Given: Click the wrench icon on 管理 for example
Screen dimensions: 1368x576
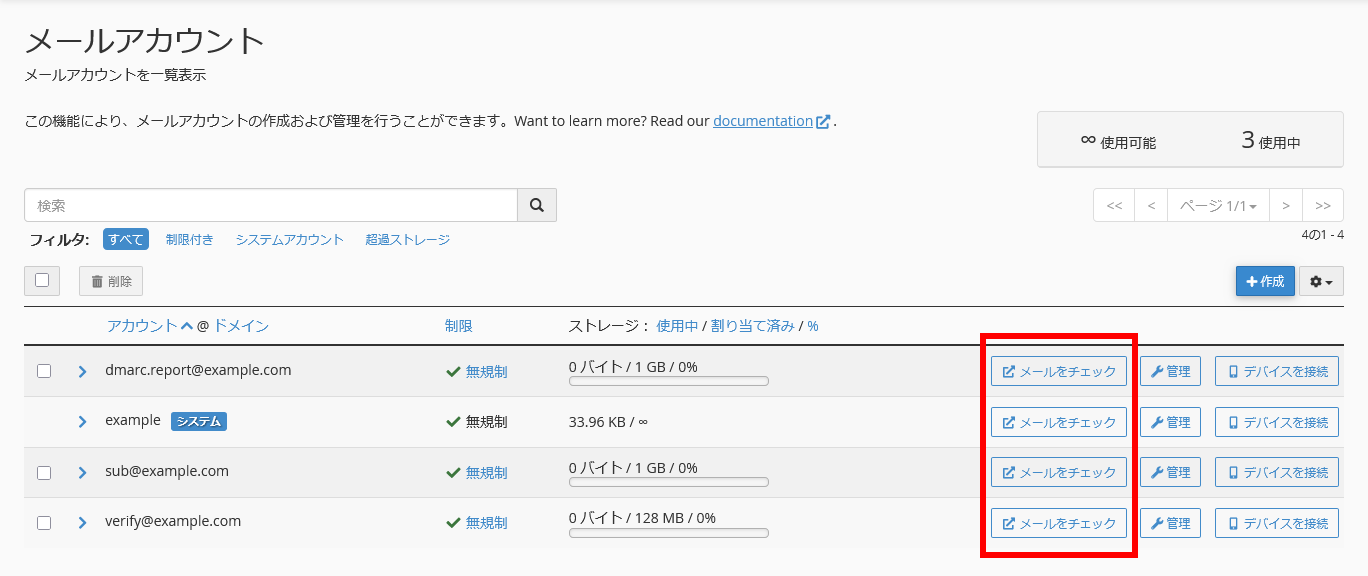Looking at the screenshot, I should click(1156, 421).
